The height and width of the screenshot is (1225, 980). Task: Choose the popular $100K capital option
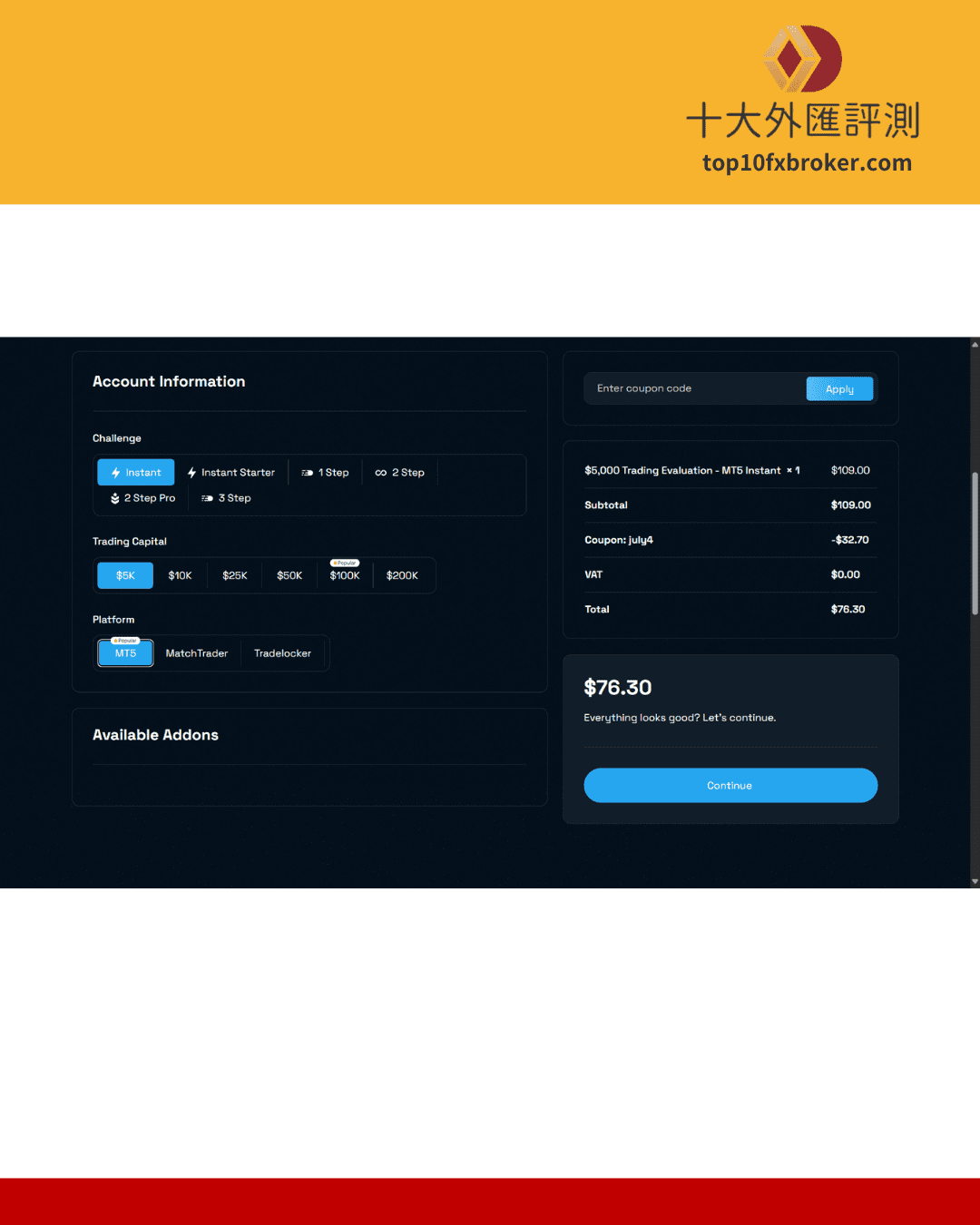coord(345,575)
